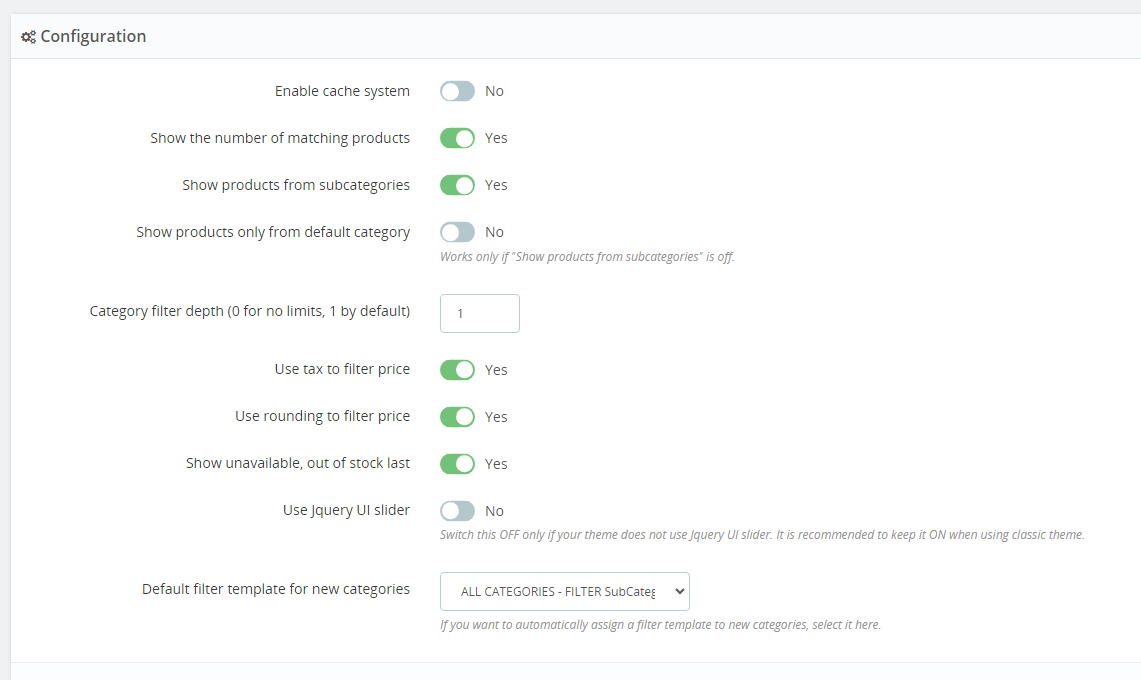Screen dimensions: 1141x680
Task: Focus the Category filter depth field
Action: click(x=480, y=313)
